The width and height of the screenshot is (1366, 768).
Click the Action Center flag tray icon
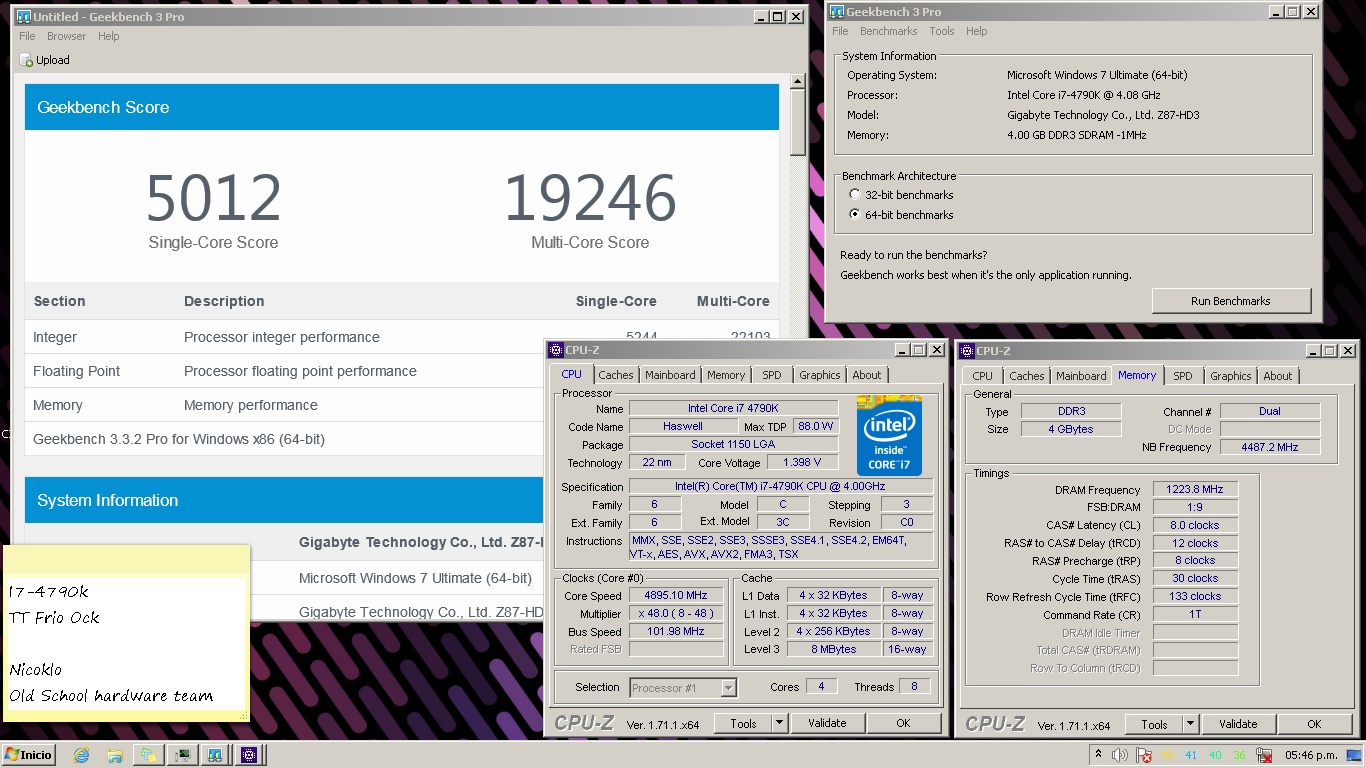point(1144,755)
